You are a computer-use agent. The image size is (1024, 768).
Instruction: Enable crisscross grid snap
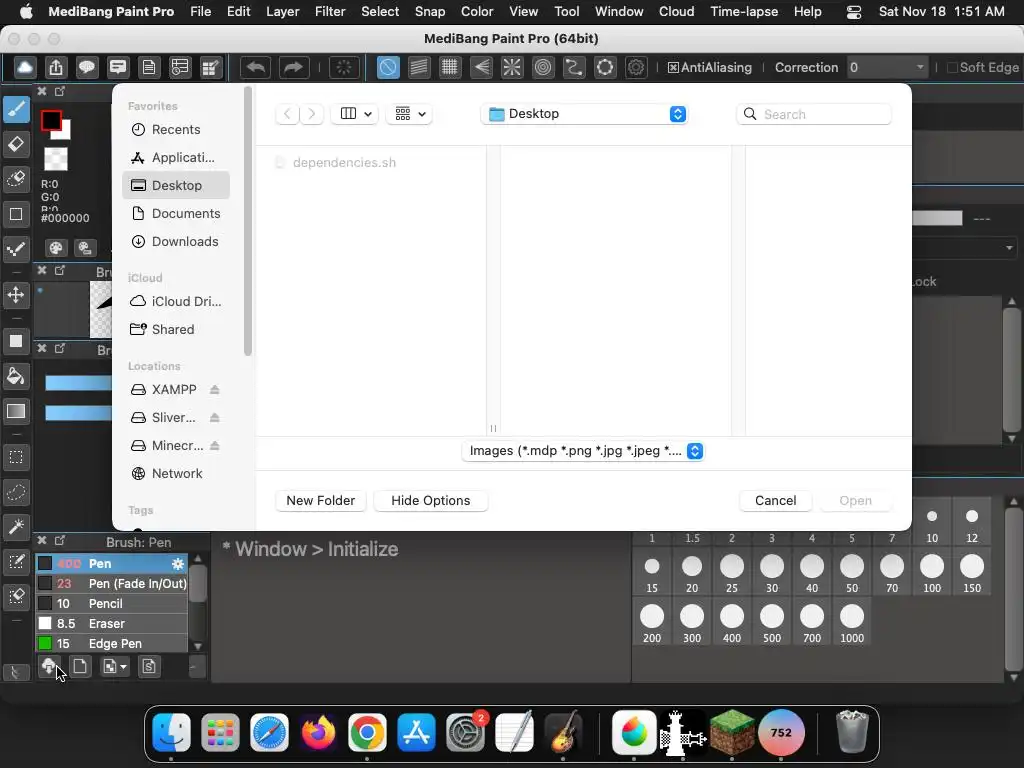[x=449, y=67]
